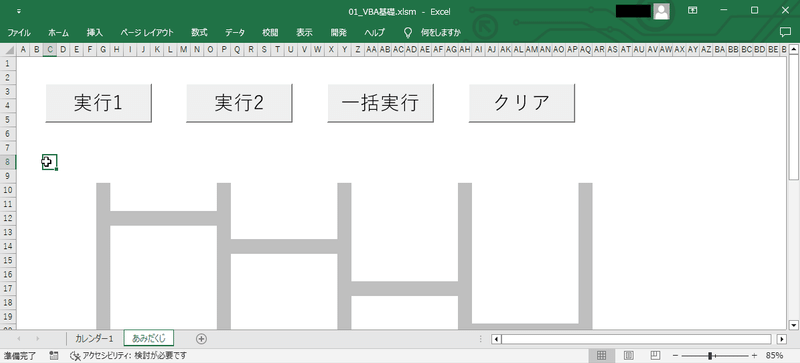The height and width of the screenshot is (363, 800).
Task: Click the zoom slider handle
Action: pos(710,355)
